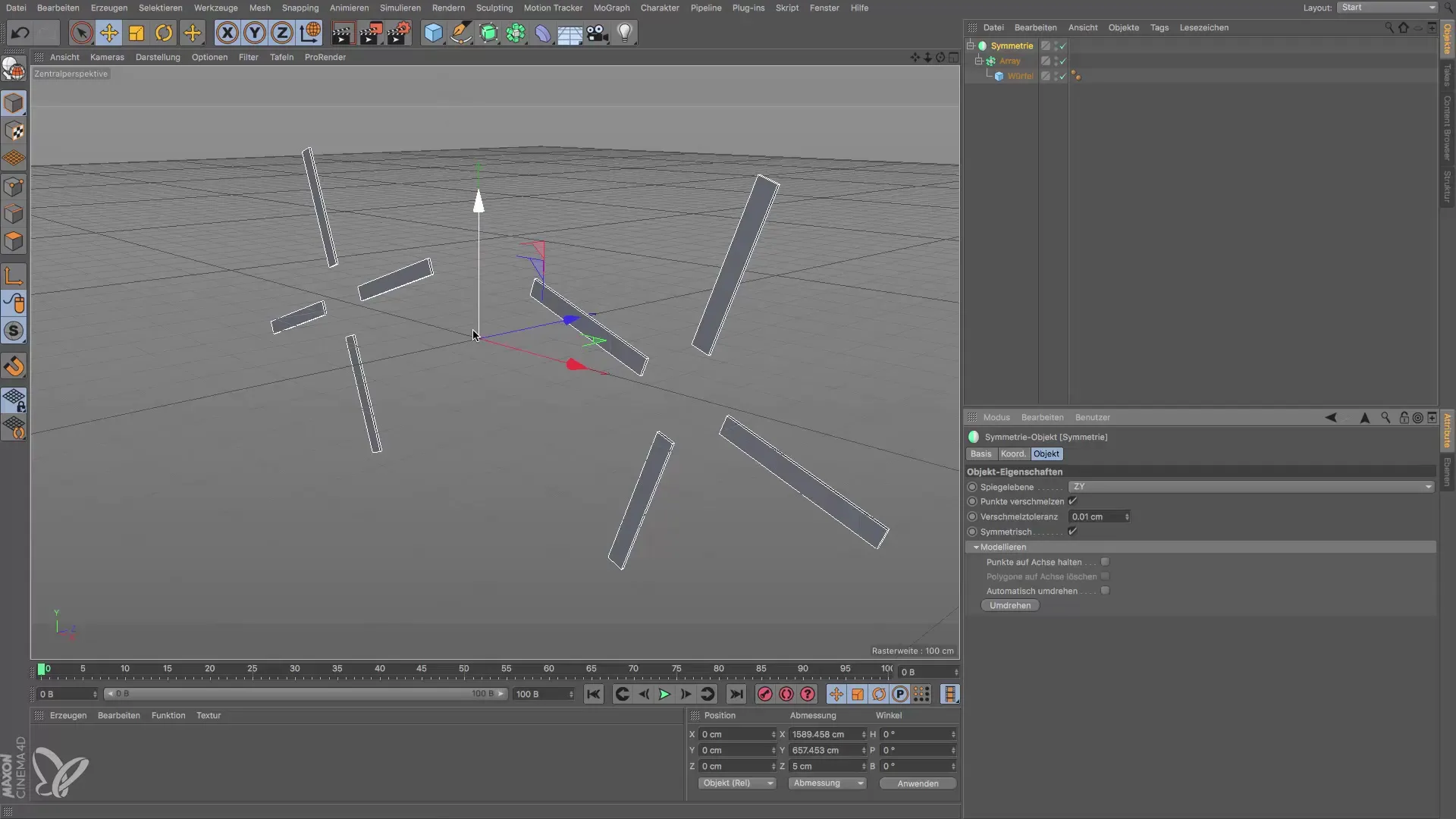The height and width of the screenshot is (819, 1456).
Task: Go to timeline start
Action: point(594,694)
